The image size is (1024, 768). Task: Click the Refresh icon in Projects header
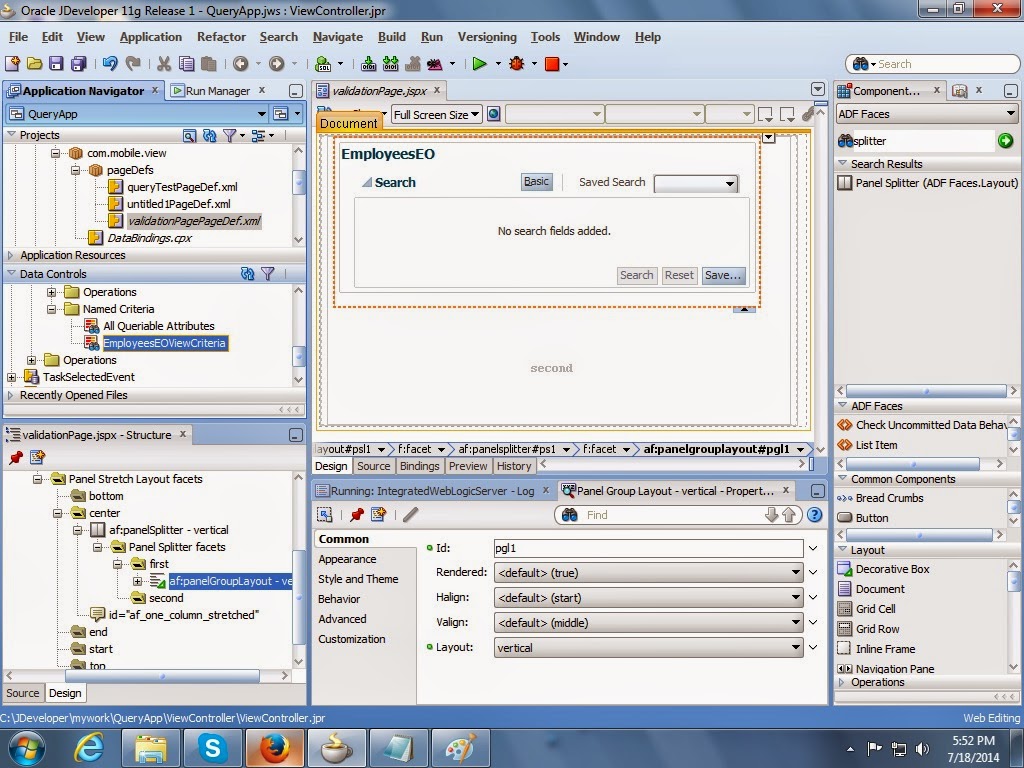coord(210,135)
